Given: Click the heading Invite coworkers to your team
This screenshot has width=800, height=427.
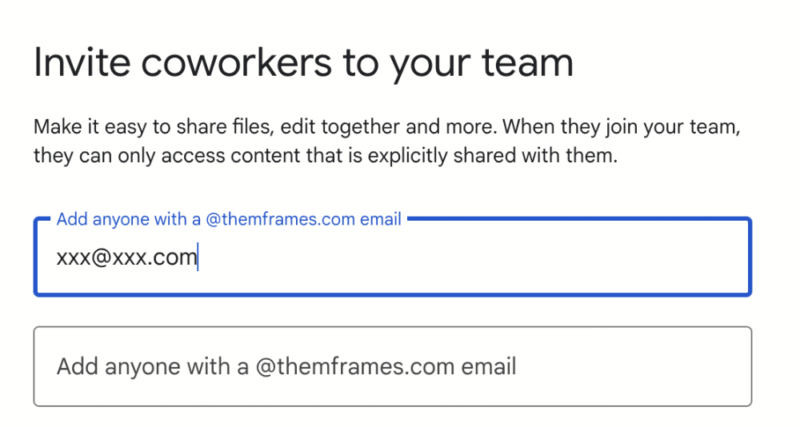Looking at the screenshot, I should click(303, 63).
